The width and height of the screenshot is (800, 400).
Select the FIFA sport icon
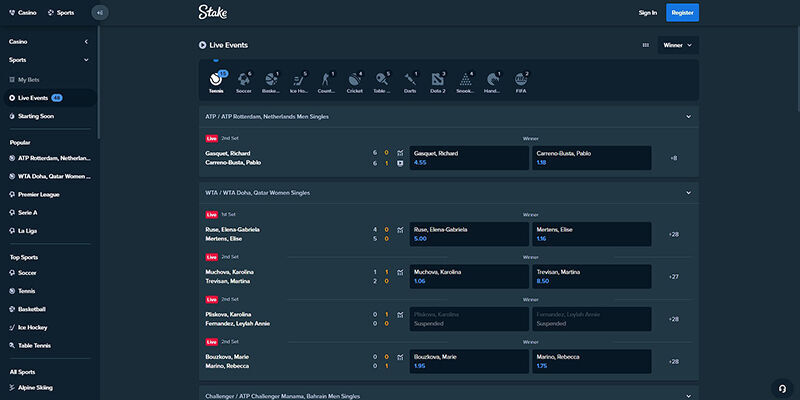point(520,82)
